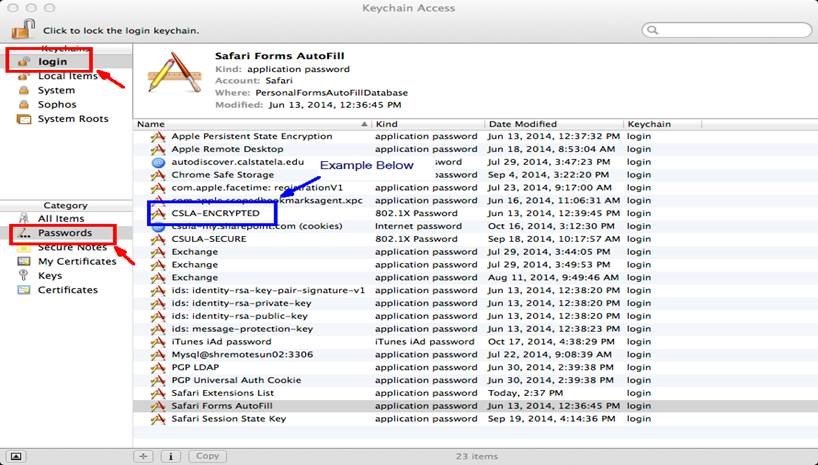This screenshot has height=465, width=818.
Task: Click the My Certificates category icon
Action: click(x=23, y=261)
